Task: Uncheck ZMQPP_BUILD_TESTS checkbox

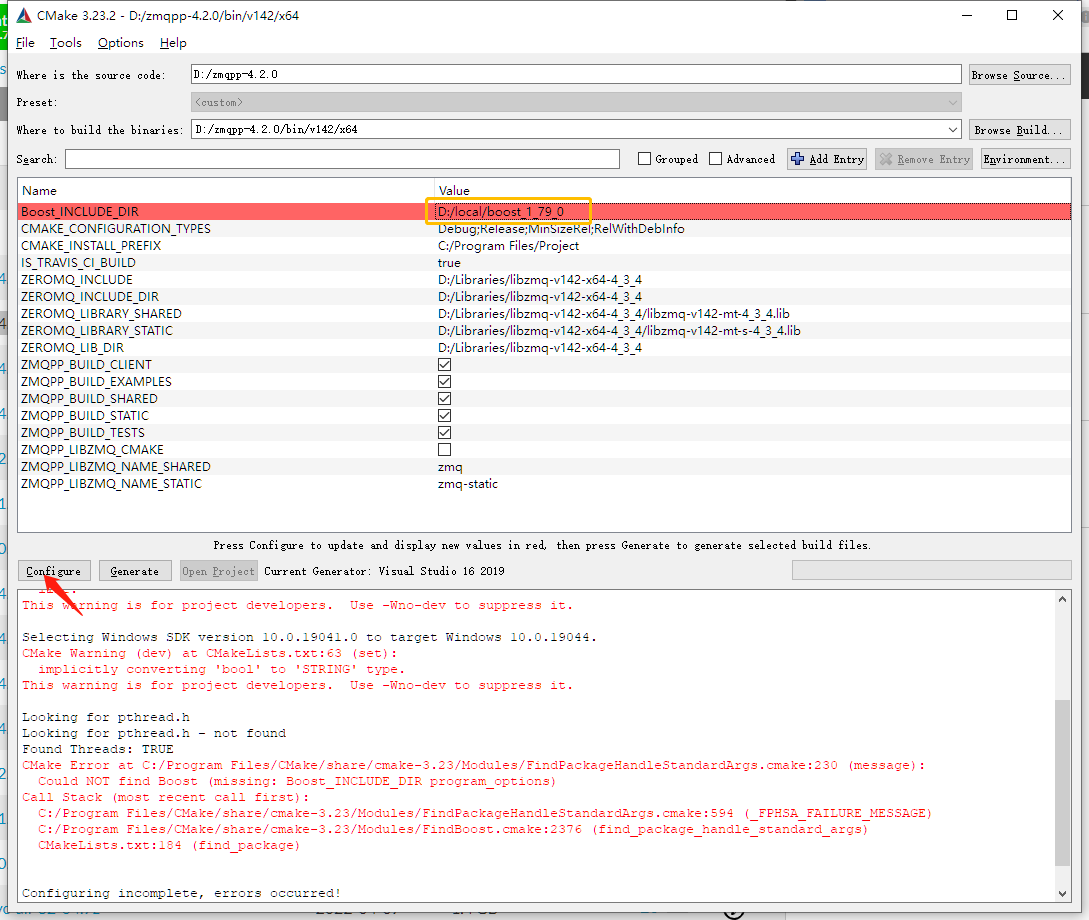Action: coord(444,433)
